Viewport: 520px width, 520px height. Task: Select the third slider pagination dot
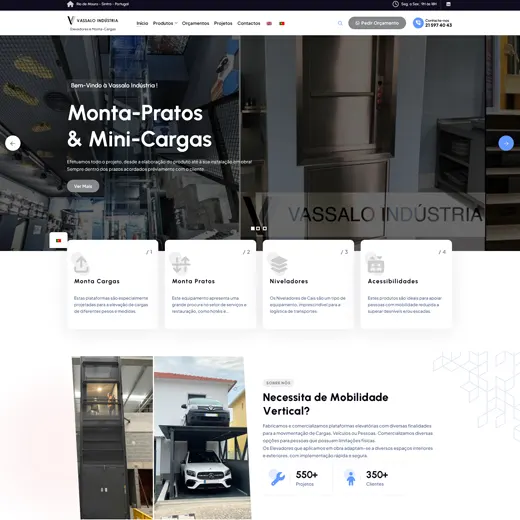coord(265,228)
